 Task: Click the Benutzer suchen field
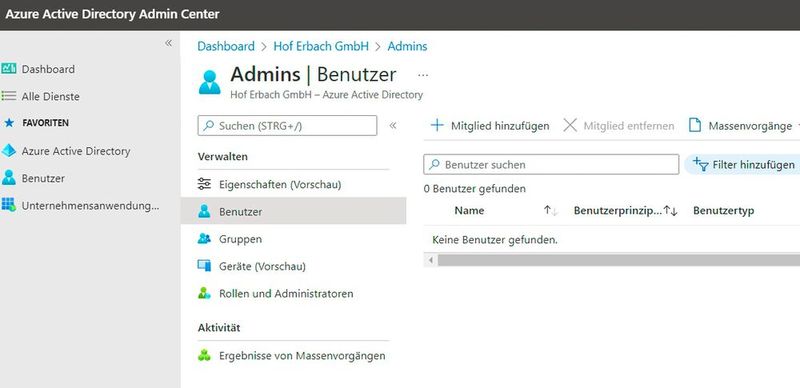[551, 164]
